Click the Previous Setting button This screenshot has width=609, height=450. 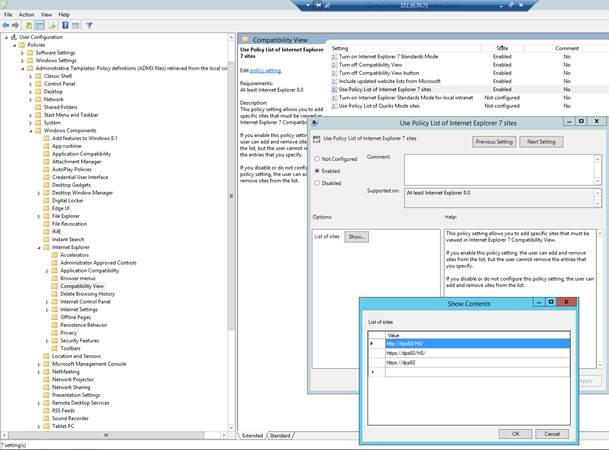(x=494, y=142)
